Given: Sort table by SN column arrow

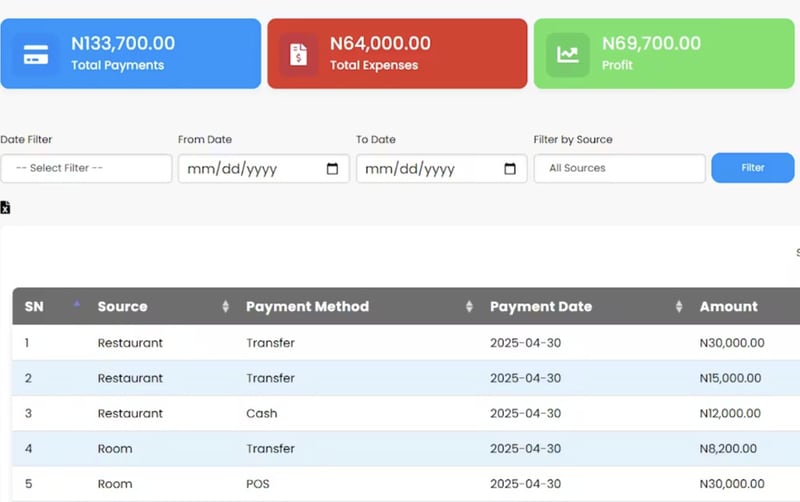Looking at the screenshot, I should (x=77, y=304).
